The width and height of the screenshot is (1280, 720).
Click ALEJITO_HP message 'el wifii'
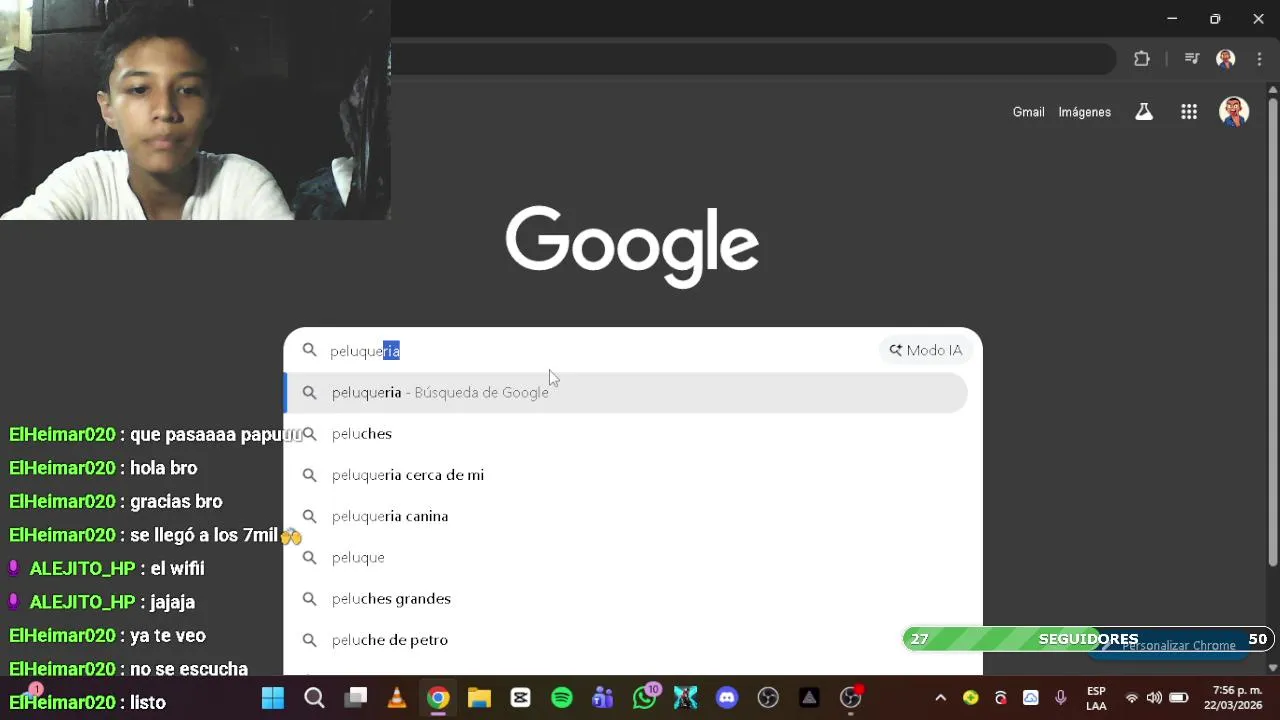177,568
